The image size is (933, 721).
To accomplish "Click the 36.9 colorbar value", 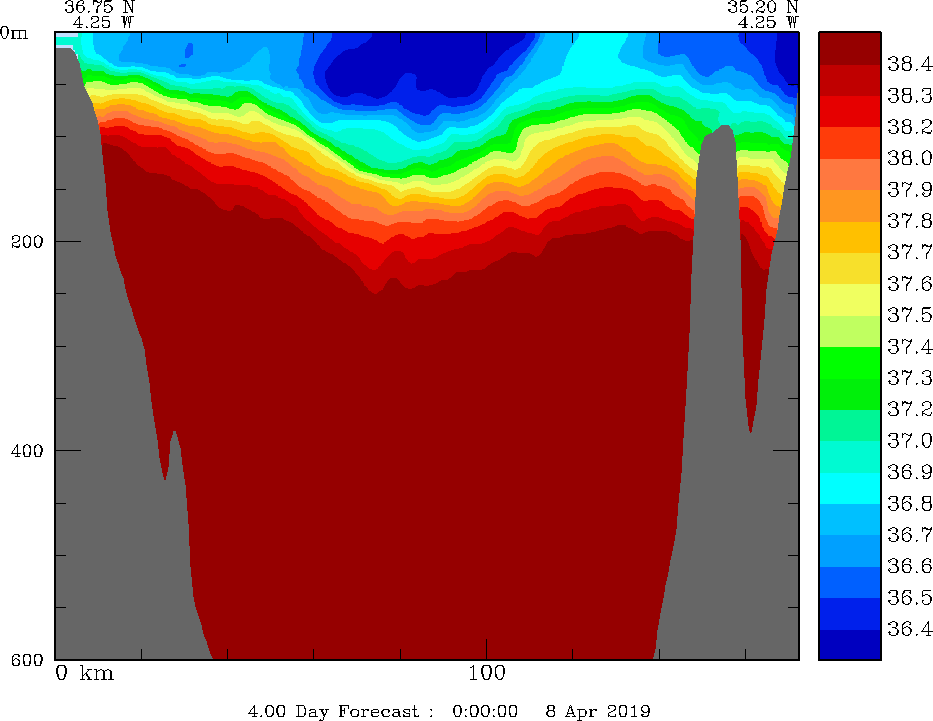I will pos(909,473).
